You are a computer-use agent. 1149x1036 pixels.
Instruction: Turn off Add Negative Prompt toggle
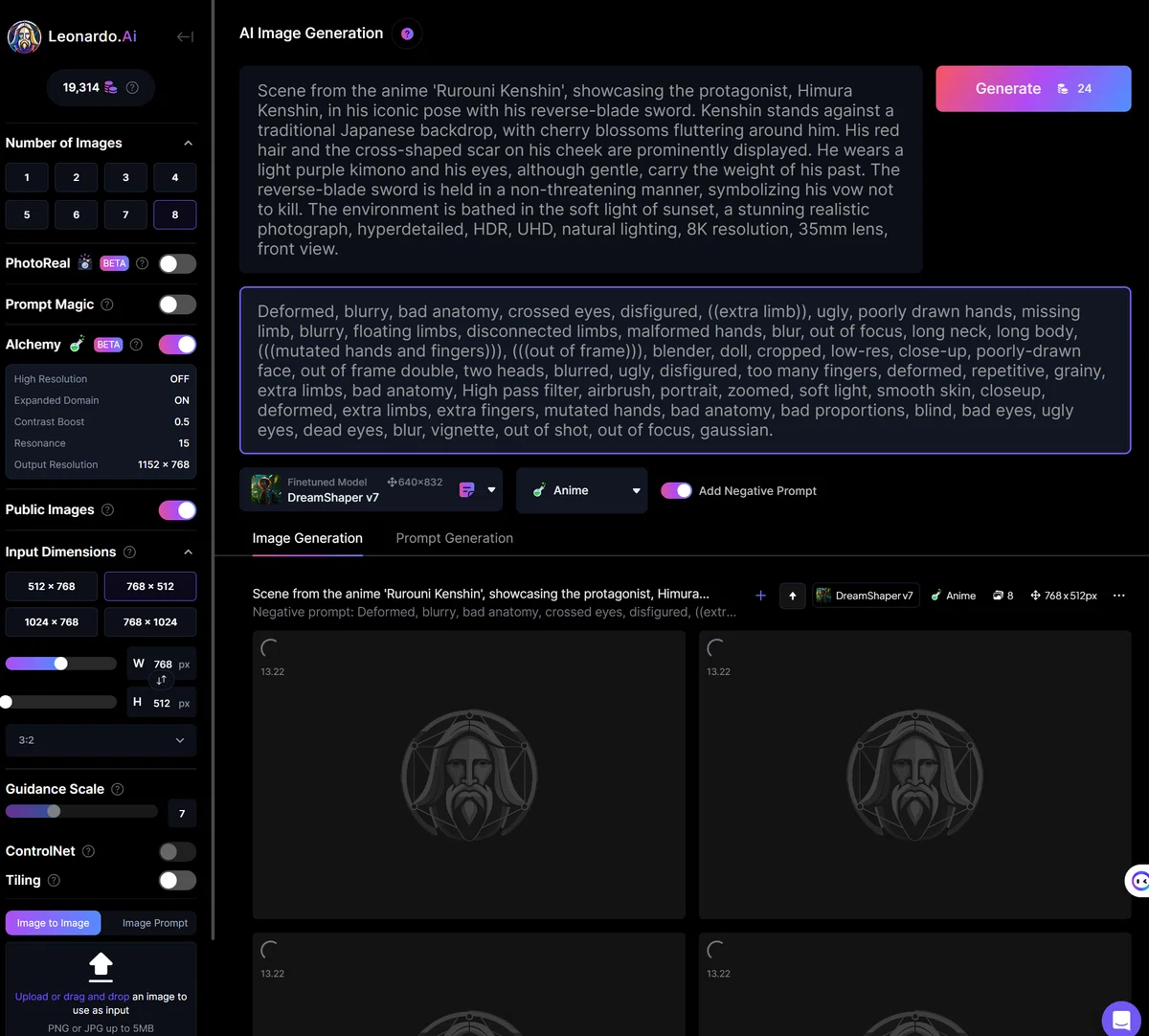coord(676,490)
